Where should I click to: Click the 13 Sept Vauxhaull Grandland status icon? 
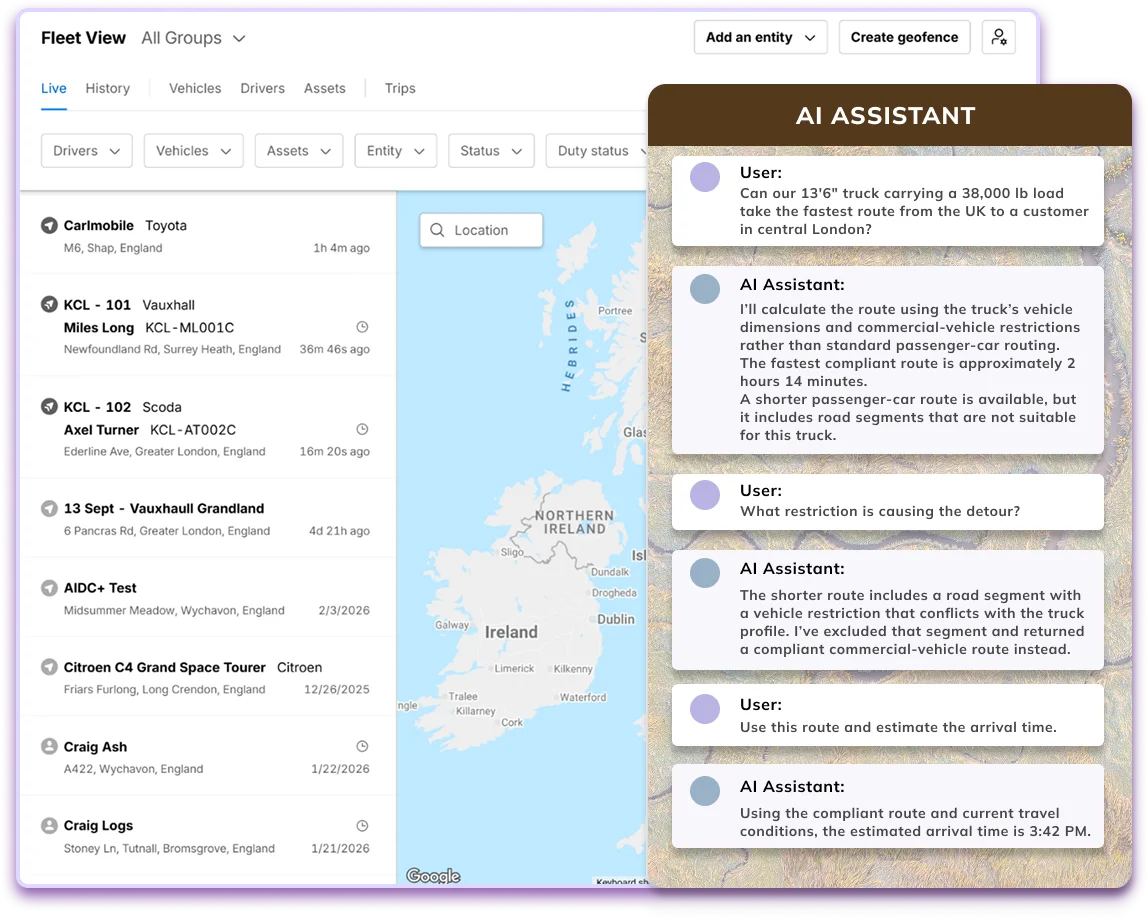pyautogui.click(x=49, y=508)
